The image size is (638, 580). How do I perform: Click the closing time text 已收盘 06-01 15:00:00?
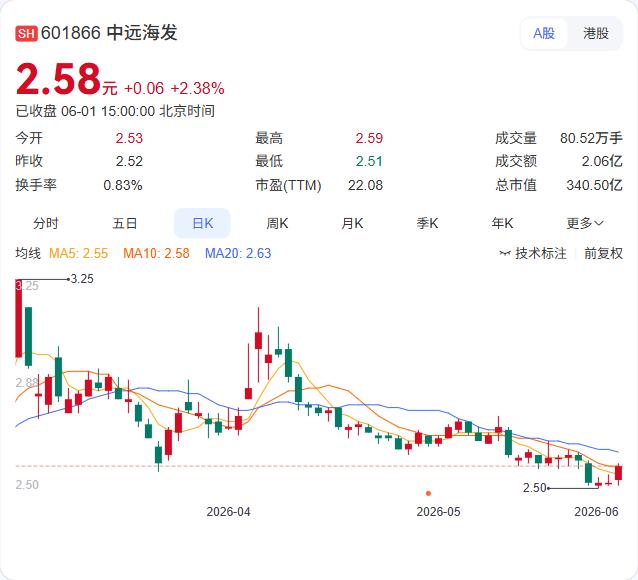85,111
